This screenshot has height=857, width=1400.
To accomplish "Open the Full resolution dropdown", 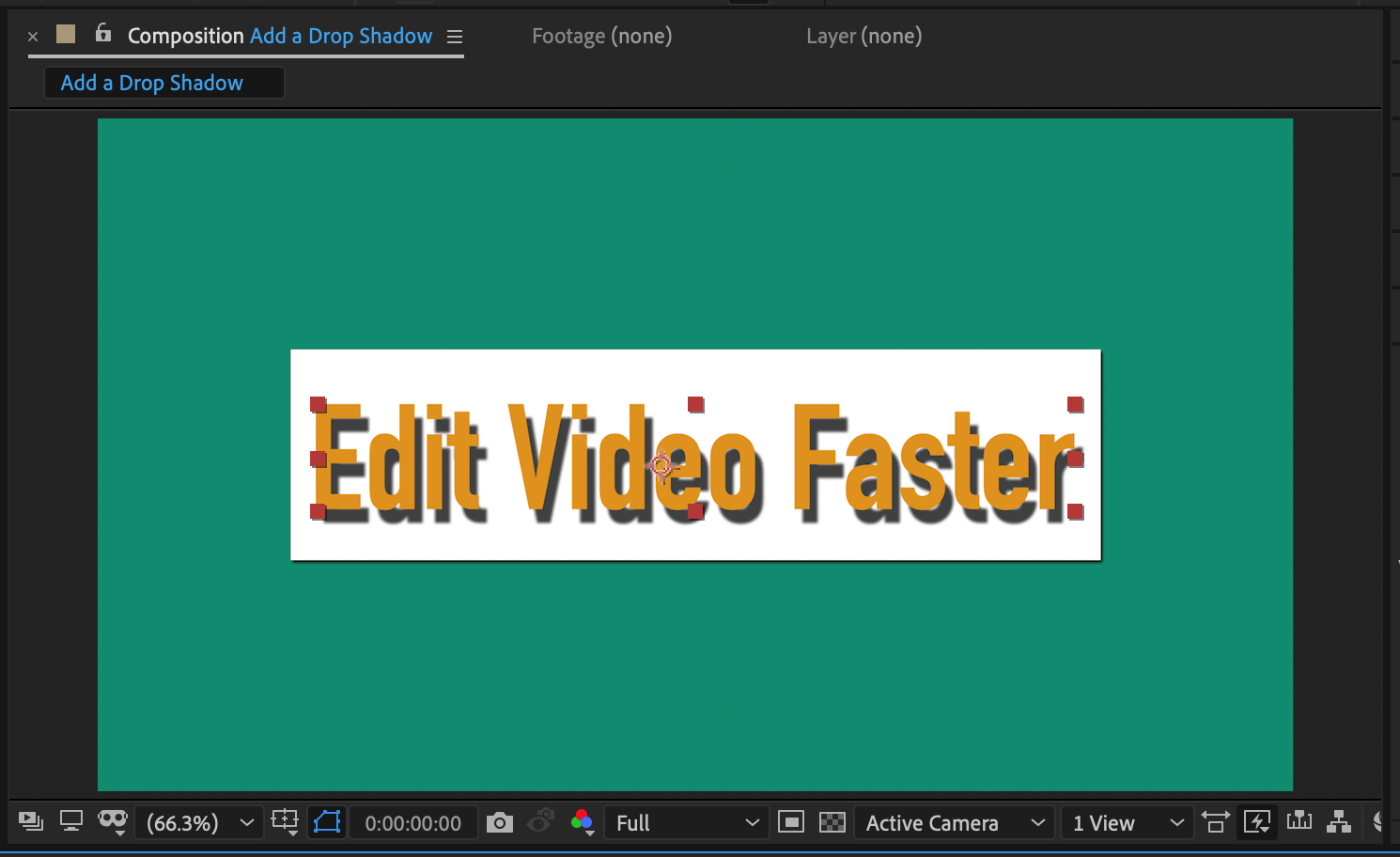I will point(686,823).
